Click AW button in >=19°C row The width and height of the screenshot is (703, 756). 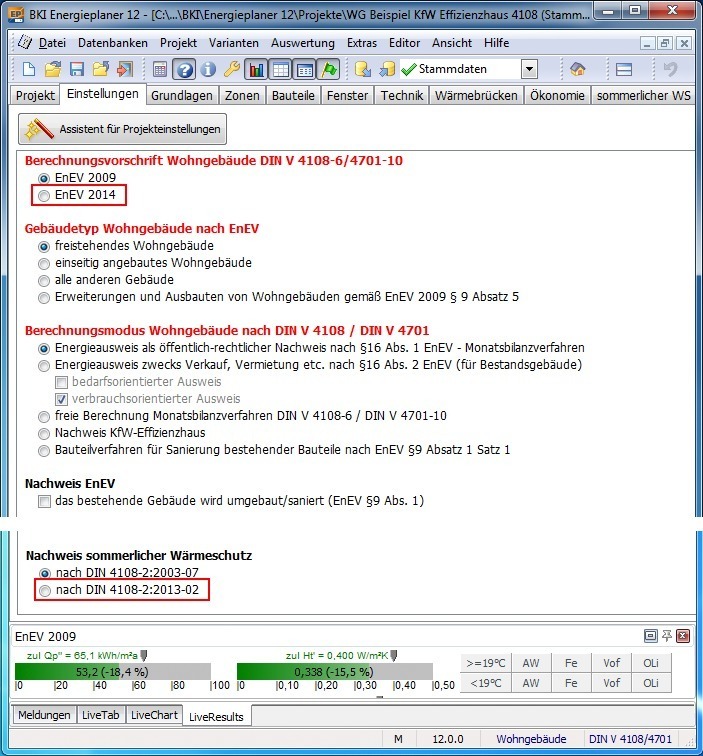click(531, 663)
